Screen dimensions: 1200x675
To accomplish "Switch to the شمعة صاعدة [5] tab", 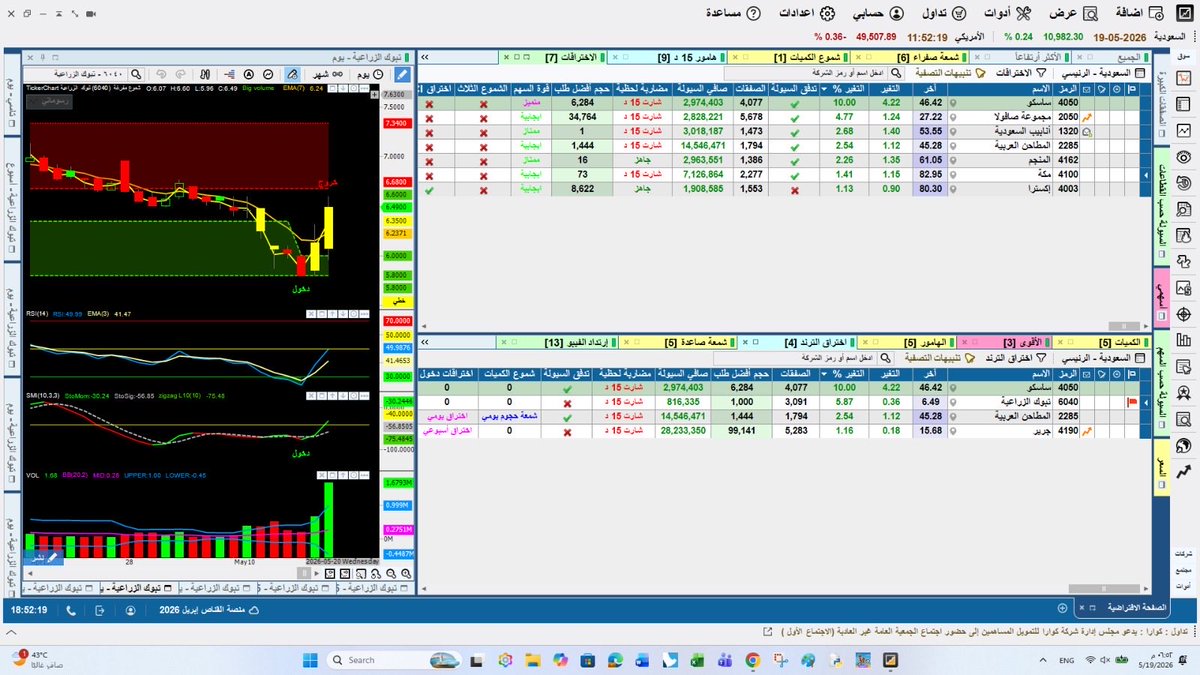I will point(678,342).
